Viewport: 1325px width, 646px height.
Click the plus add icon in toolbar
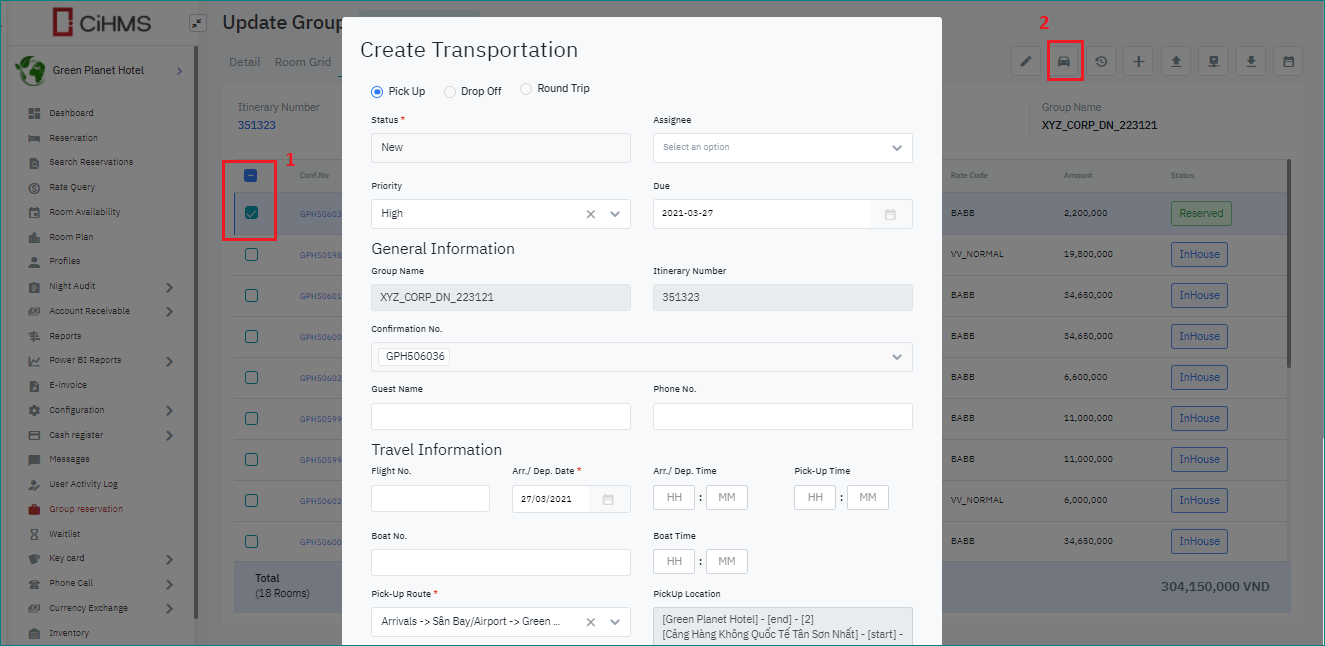tap(1138, 62)
